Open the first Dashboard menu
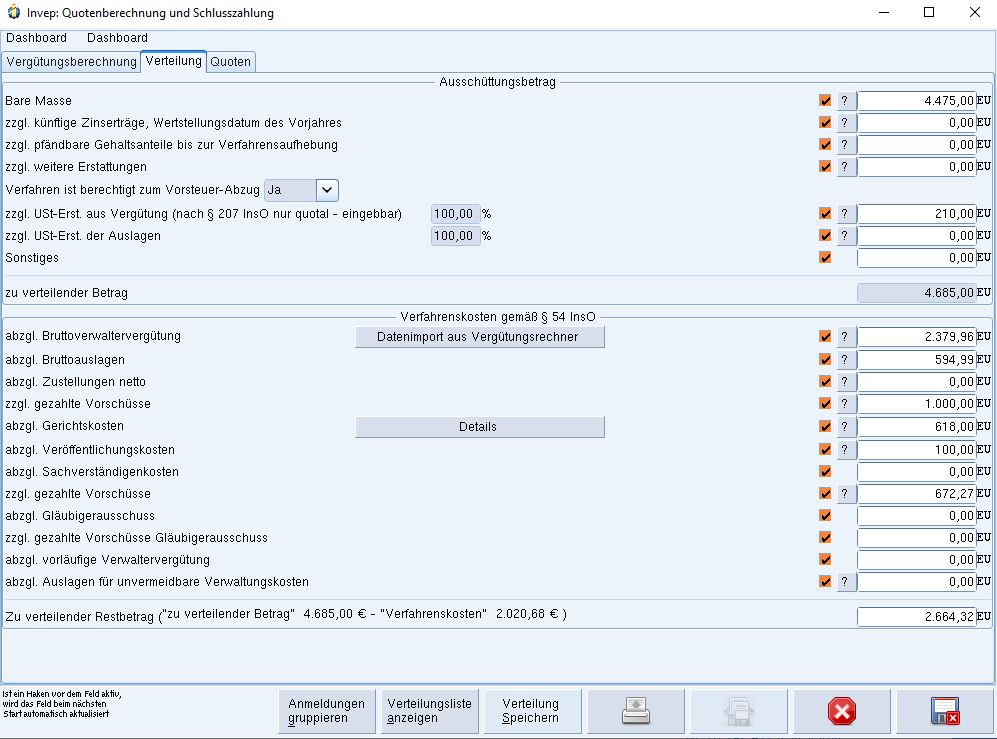This screenshot has width=997, height=739. pyautogui.click(x=37, y=38)
